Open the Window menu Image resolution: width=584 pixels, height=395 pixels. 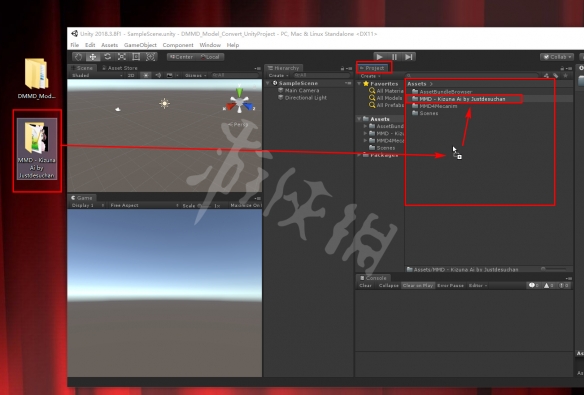(x=210, y=45)
